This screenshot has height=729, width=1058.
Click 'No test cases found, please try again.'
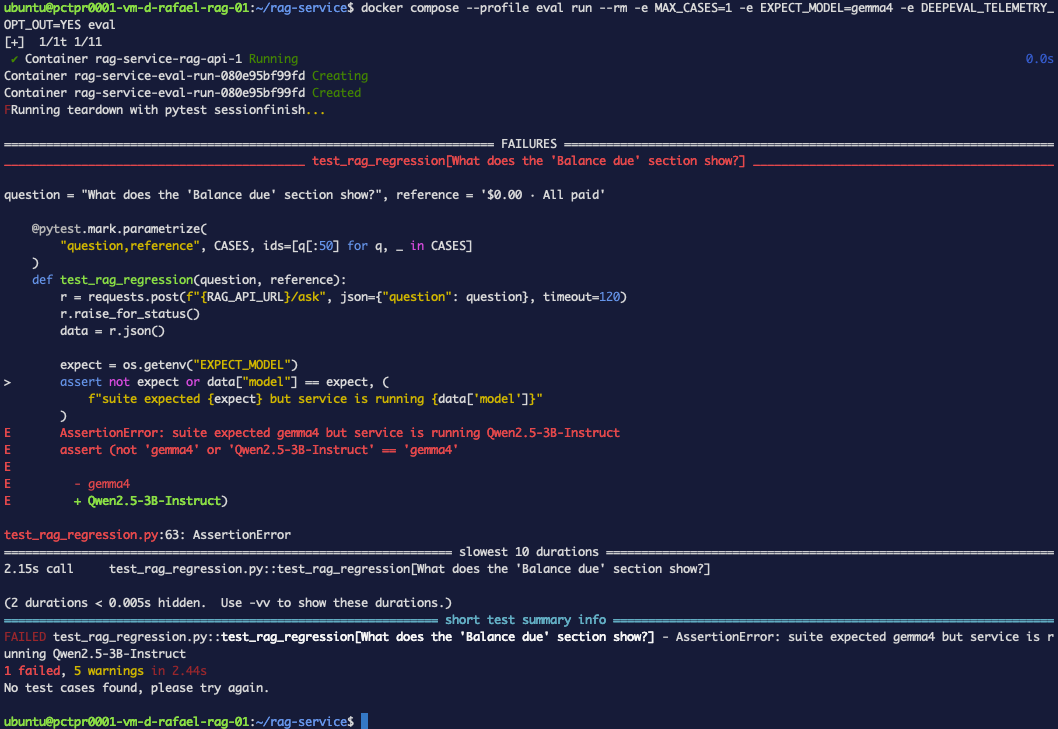tap(136, 688)
